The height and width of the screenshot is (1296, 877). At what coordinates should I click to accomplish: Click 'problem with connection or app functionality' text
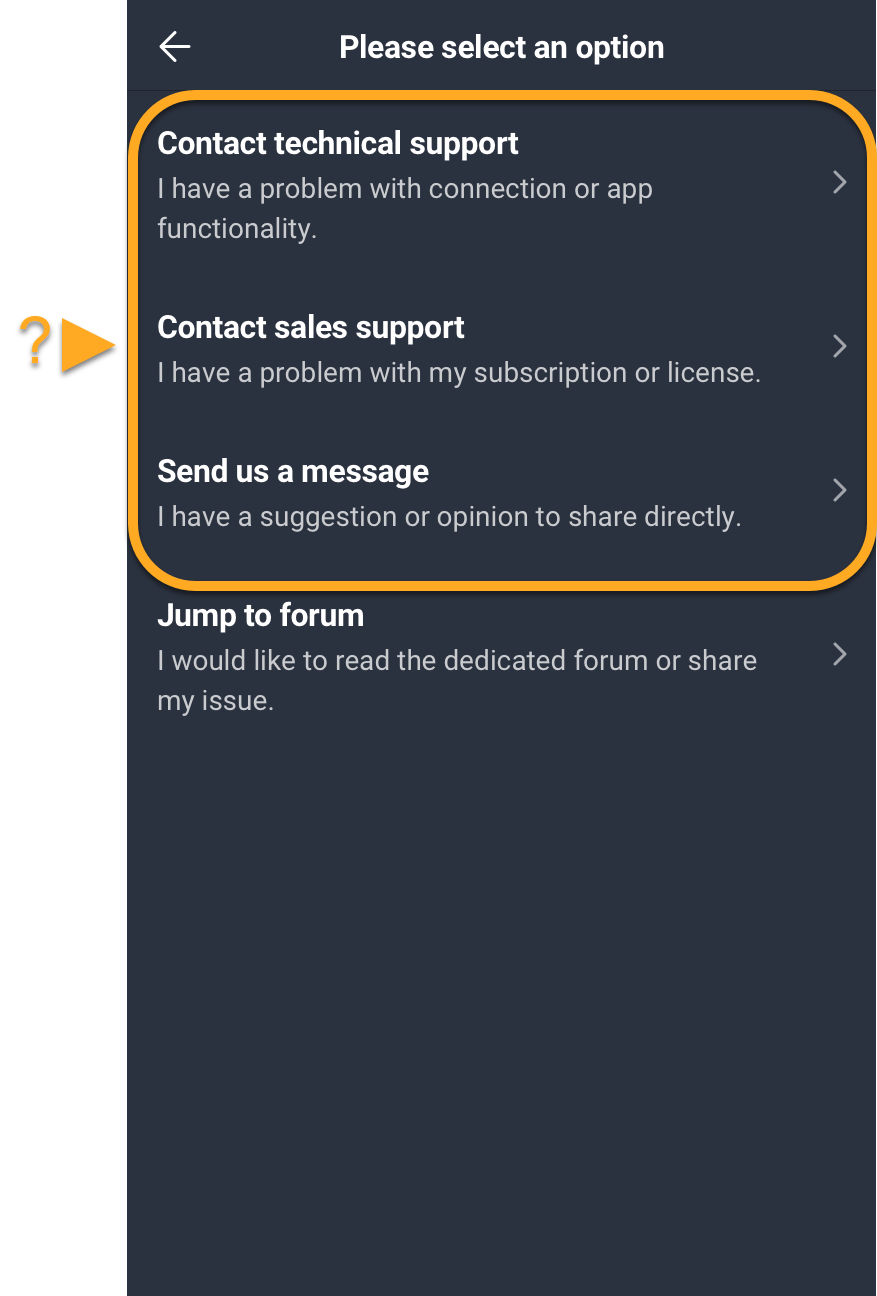point(405,208)
